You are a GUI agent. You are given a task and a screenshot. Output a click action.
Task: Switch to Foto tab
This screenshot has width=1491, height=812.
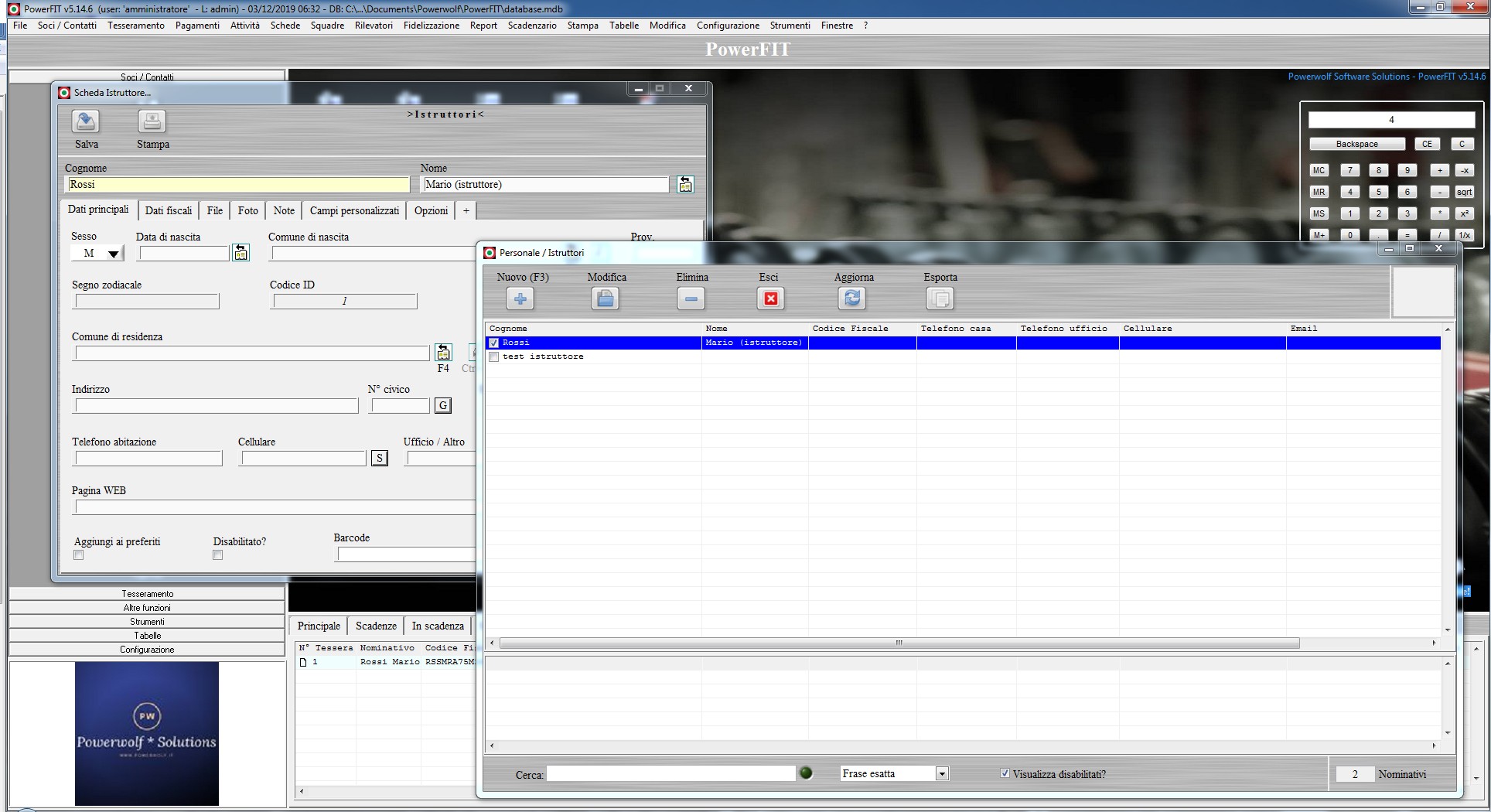pos(248,210)
